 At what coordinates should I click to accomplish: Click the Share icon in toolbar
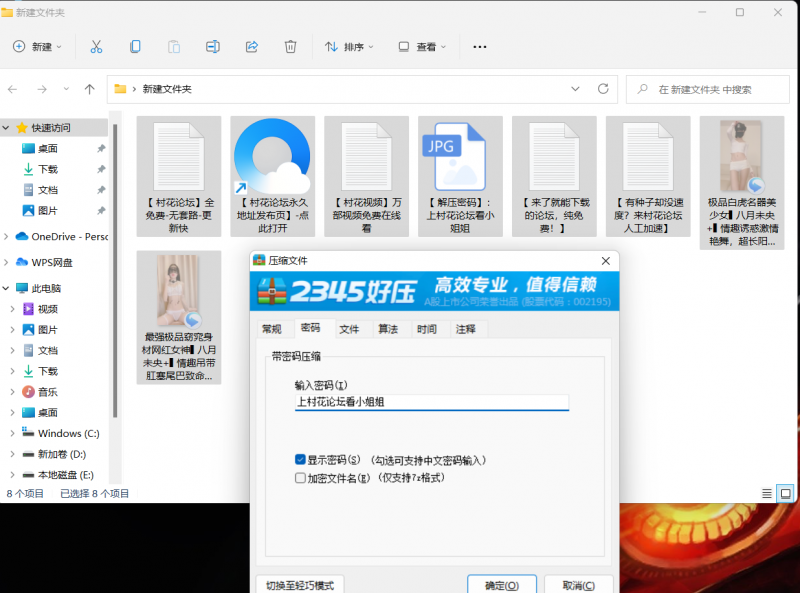click(252, 46)
